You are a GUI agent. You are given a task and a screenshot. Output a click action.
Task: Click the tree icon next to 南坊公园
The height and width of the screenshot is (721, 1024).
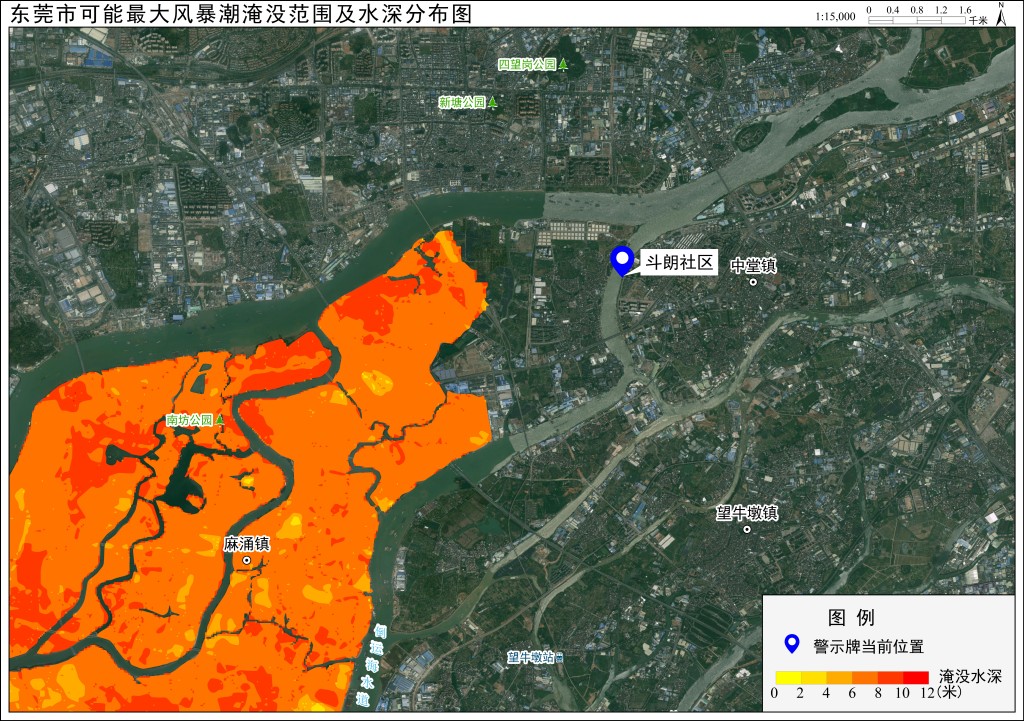point(219,419)
